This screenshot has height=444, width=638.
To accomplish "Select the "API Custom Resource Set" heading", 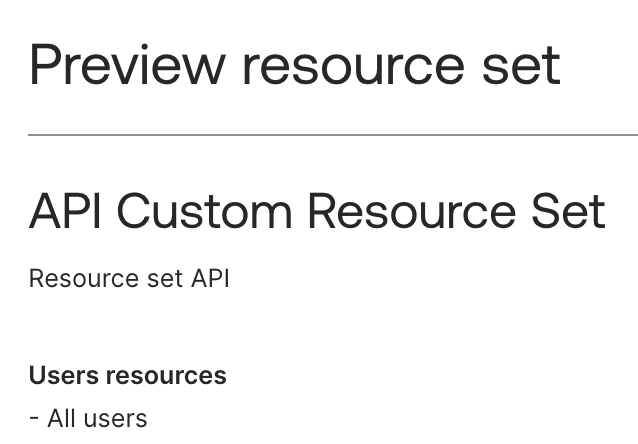I will (x=317, y=212).
